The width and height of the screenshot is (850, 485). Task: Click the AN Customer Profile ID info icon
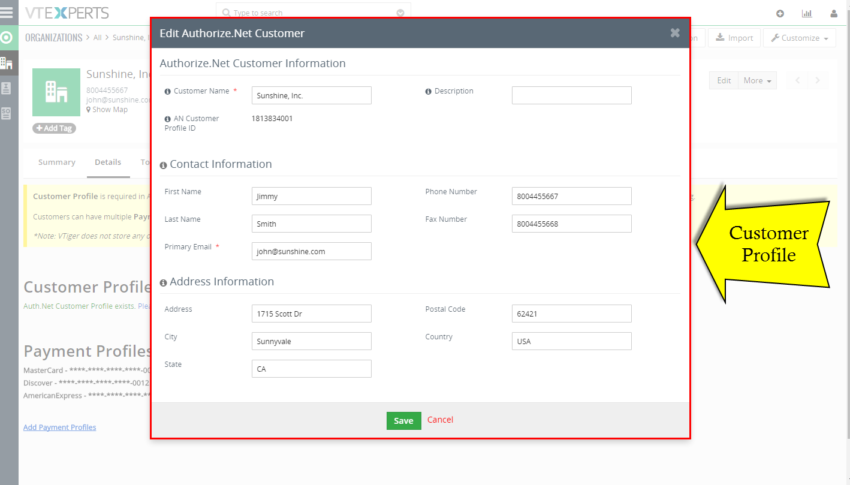pyautogui.click(x=168, y=119)
